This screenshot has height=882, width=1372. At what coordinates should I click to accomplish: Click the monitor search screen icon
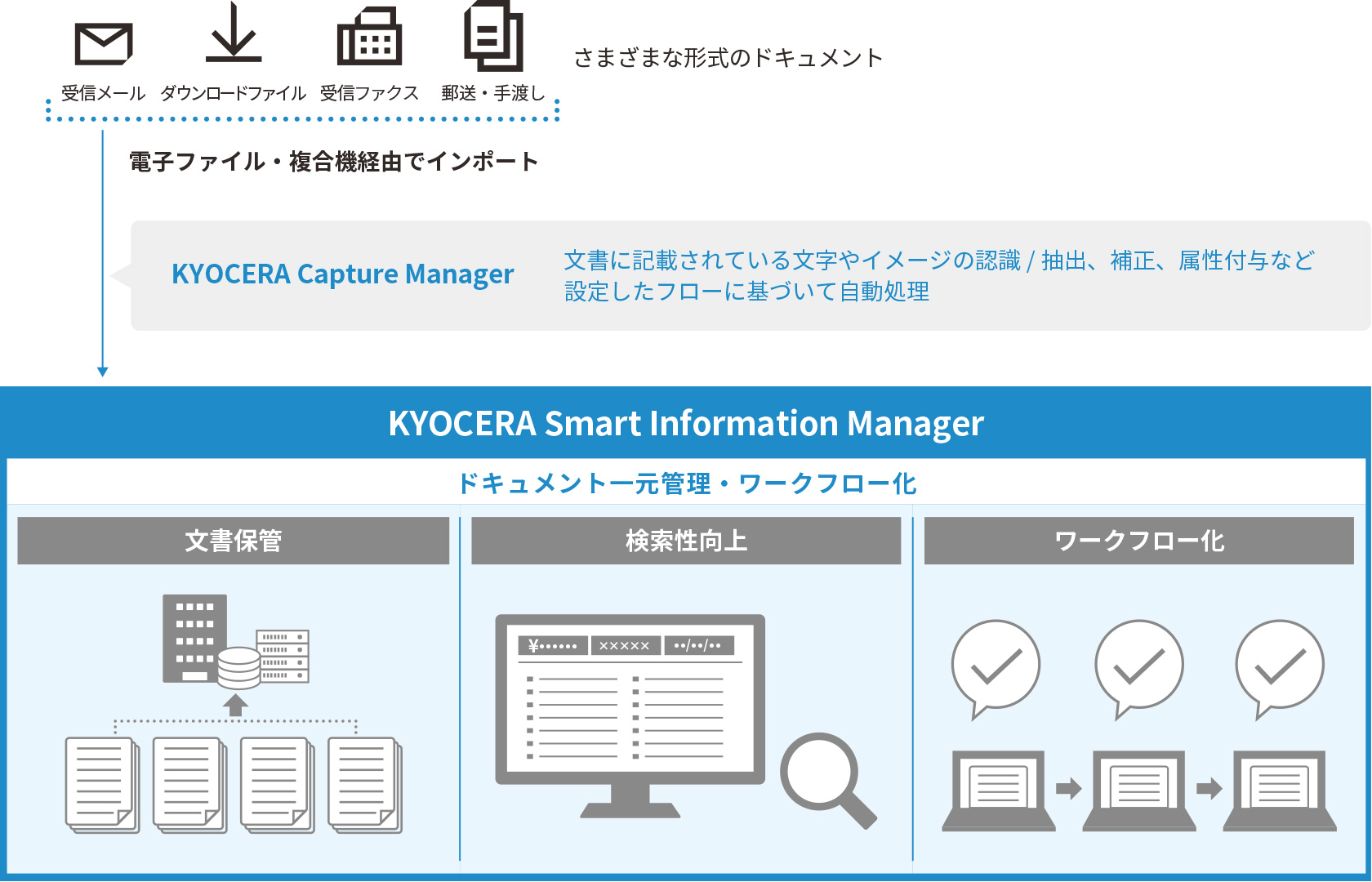630,716
